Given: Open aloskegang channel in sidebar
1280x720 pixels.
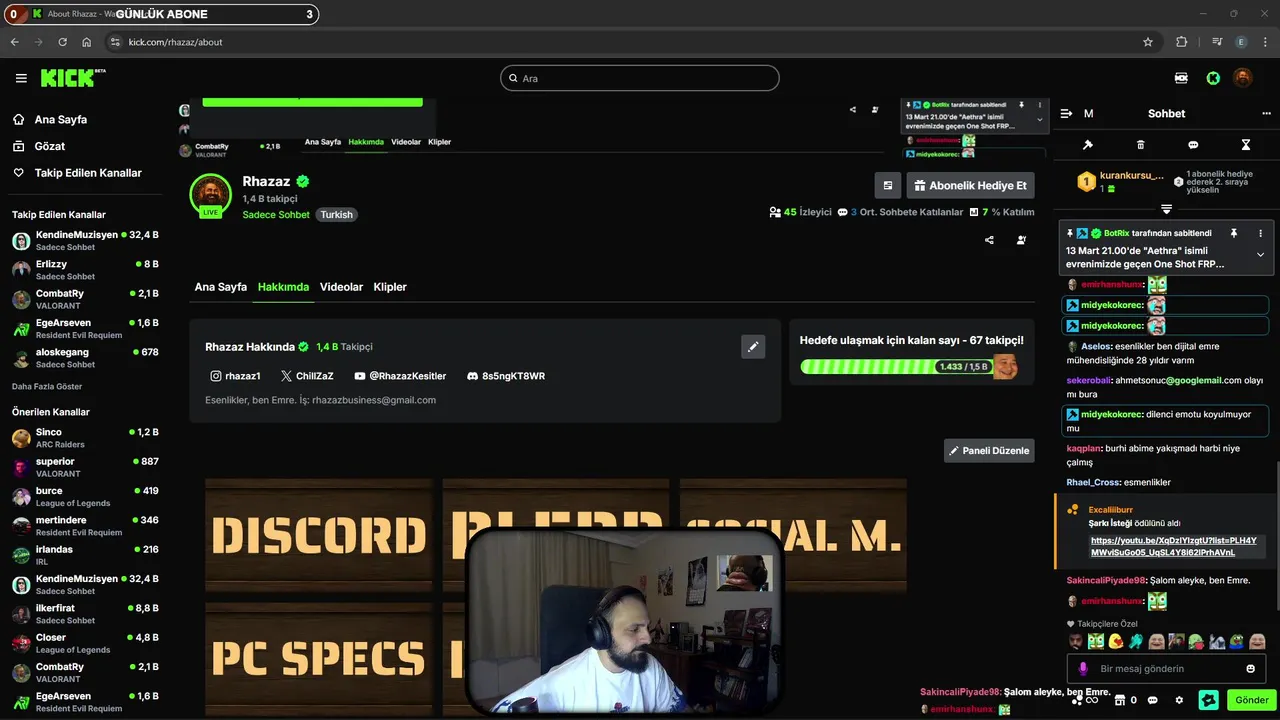Looking at the screenshot, I should click(85, 357).
